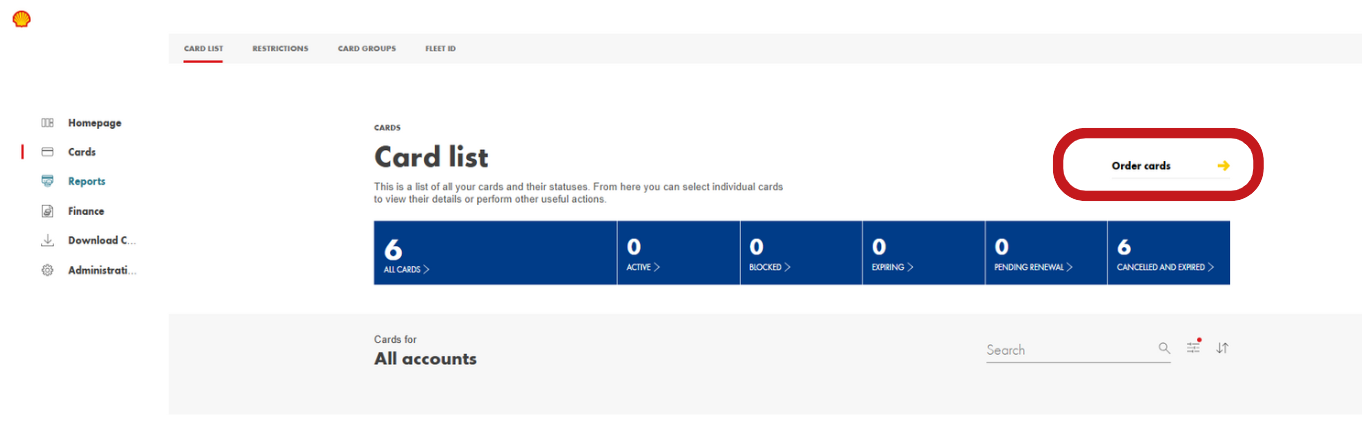
Task: Click the Shell logo icon
Action: [x=21, y=19]
